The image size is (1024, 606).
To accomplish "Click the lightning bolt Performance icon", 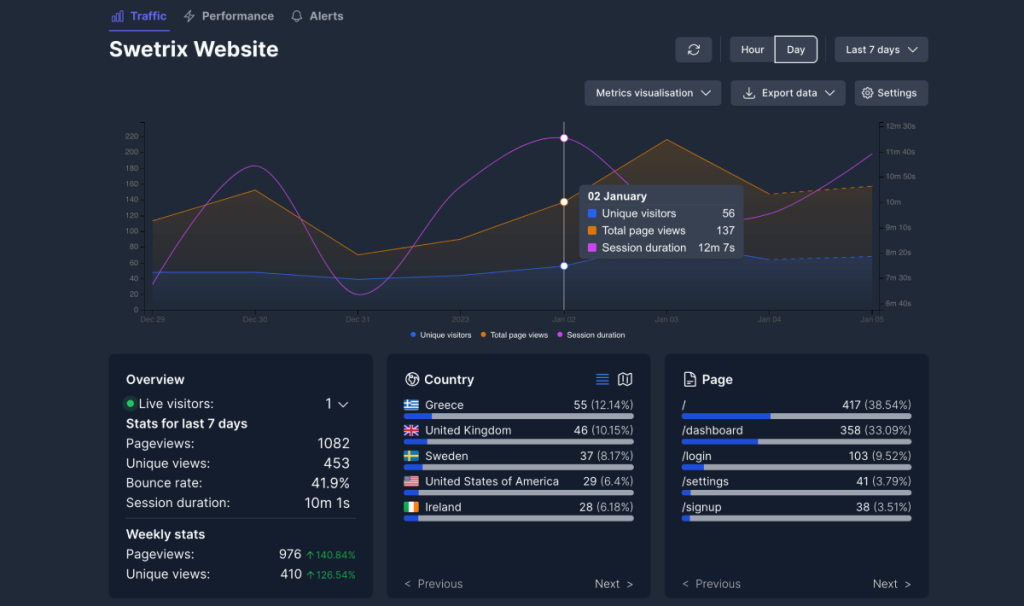I will (189, 16).
